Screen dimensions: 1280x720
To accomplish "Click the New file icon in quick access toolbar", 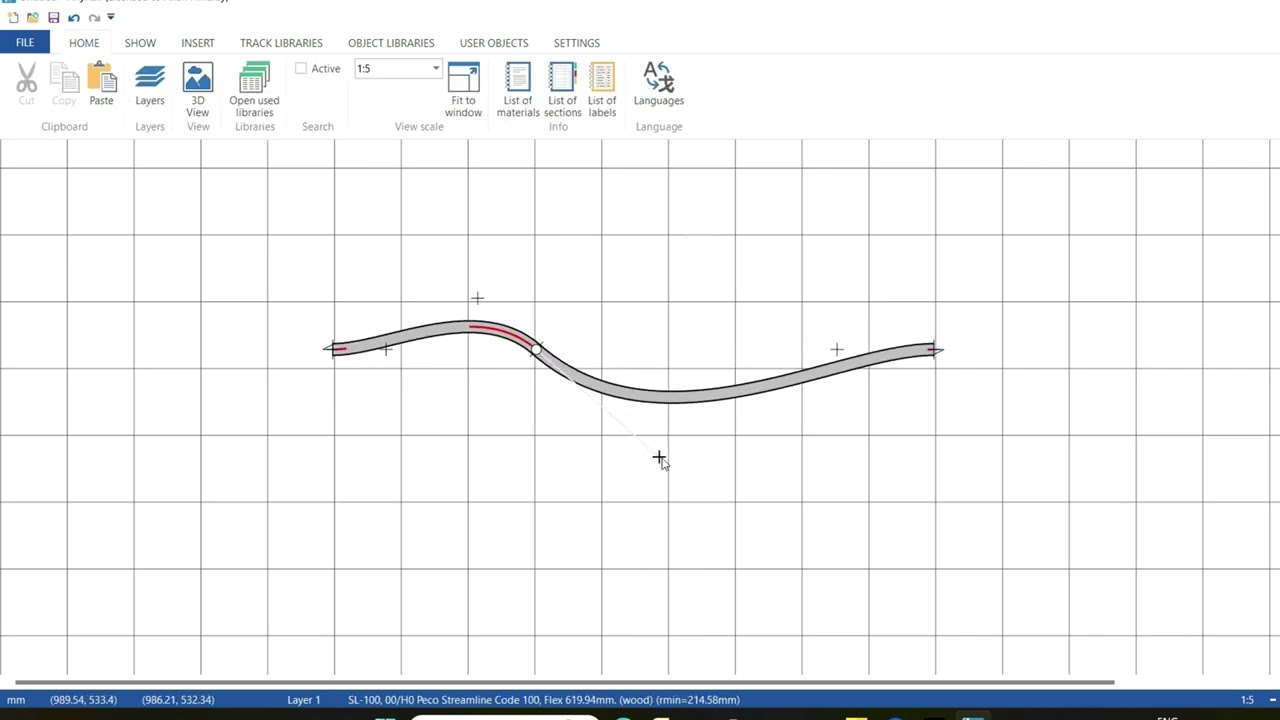I will coord(13,18).
